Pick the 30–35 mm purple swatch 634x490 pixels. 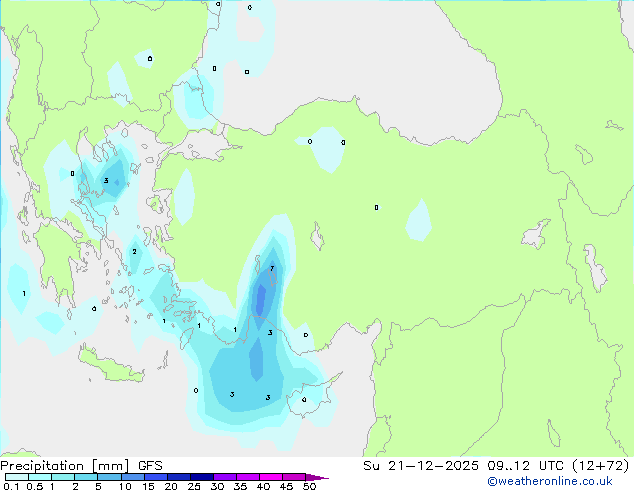pos(225,477)
